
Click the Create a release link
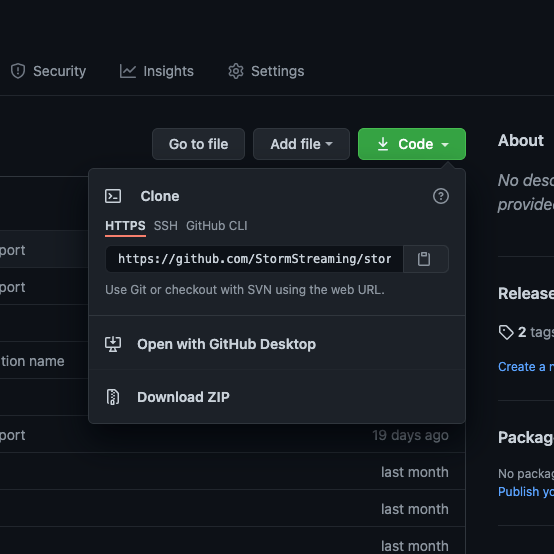526,367
